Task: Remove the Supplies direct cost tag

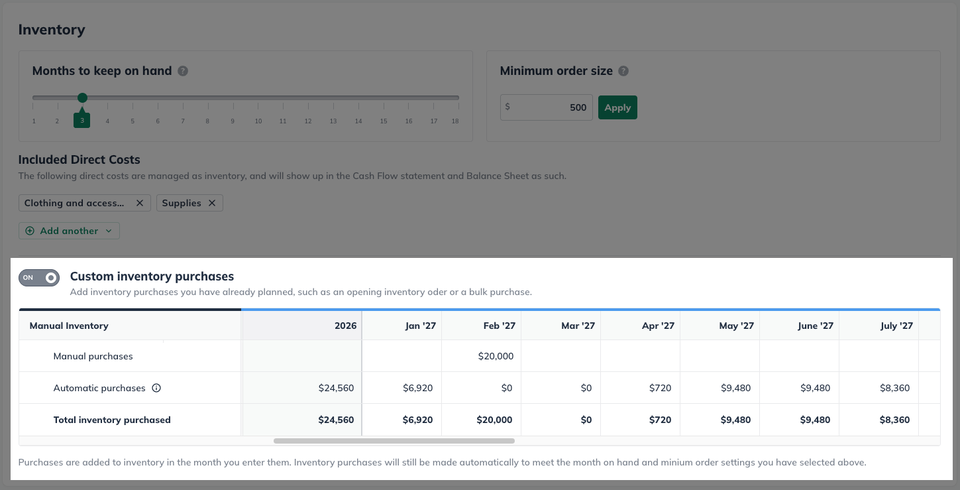Action: click(212, 203)
